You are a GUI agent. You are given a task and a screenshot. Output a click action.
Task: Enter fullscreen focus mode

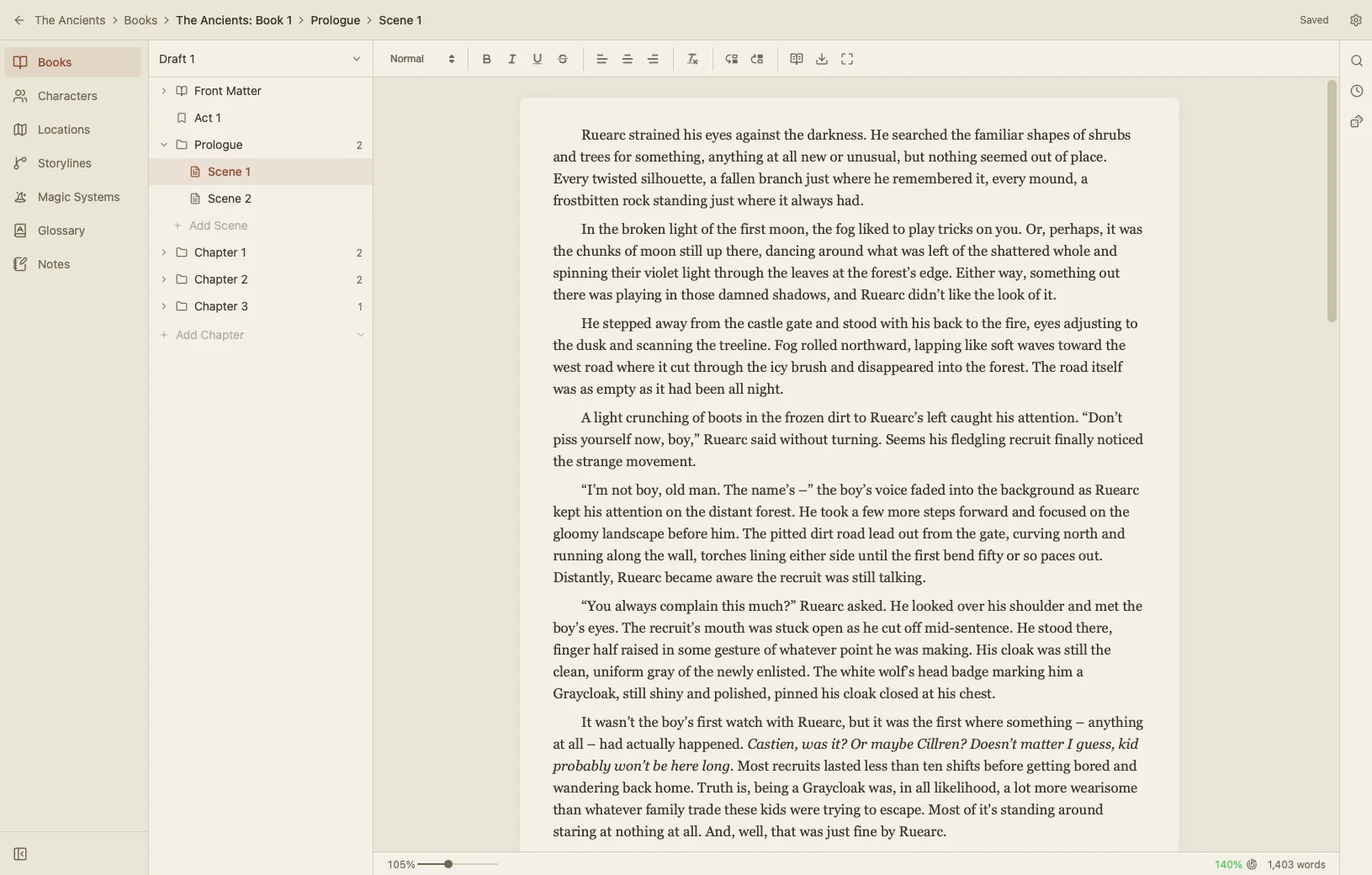click(847, 59)
